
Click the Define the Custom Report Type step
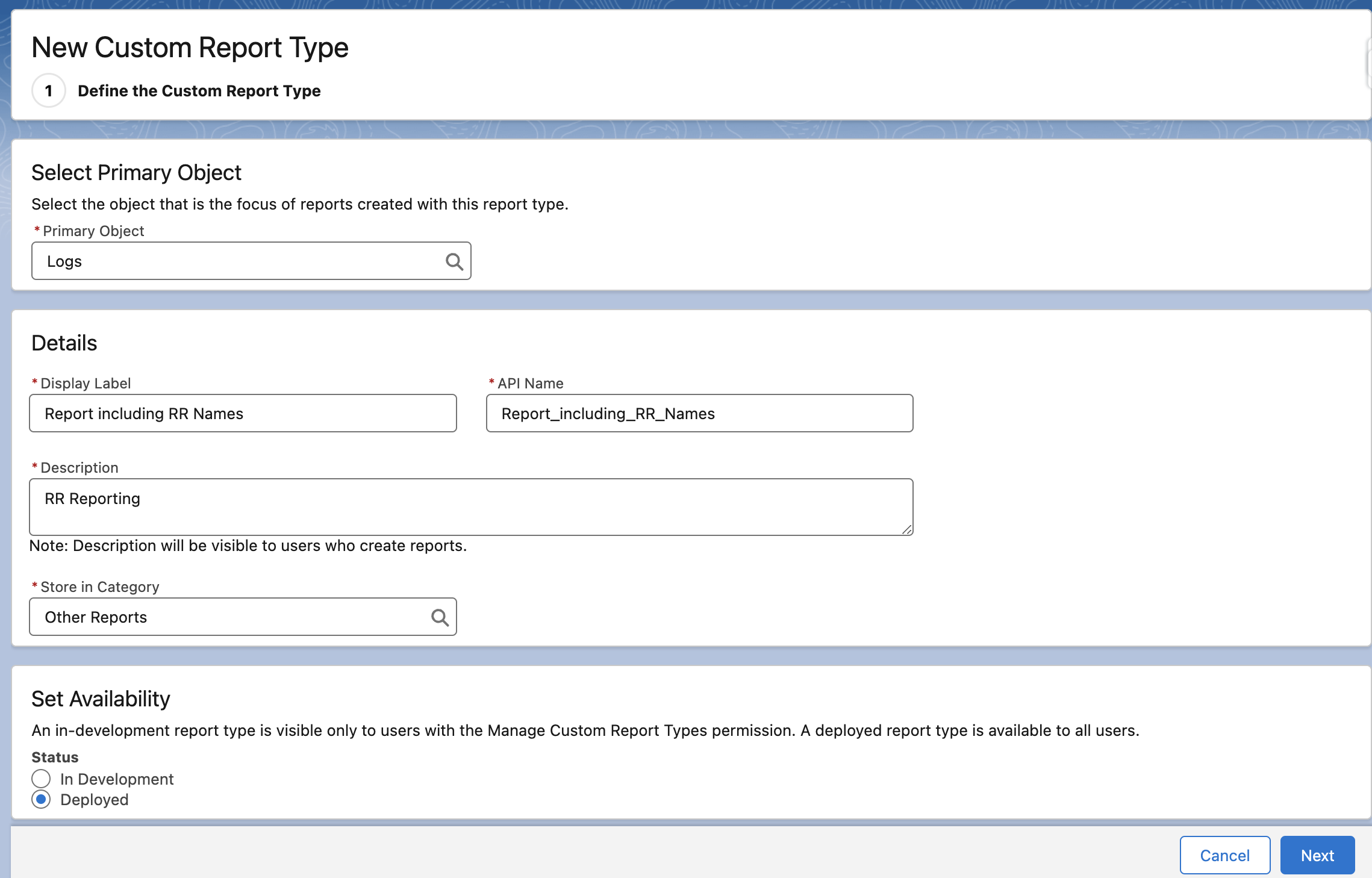pos(199,90)
